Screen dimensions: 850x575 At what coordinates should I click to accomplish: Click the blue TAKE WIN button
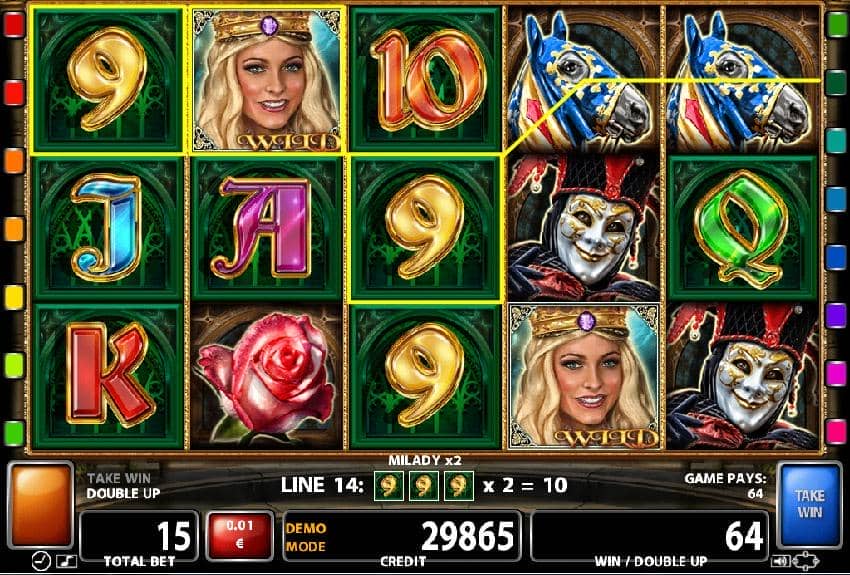(x=809, y=505)
